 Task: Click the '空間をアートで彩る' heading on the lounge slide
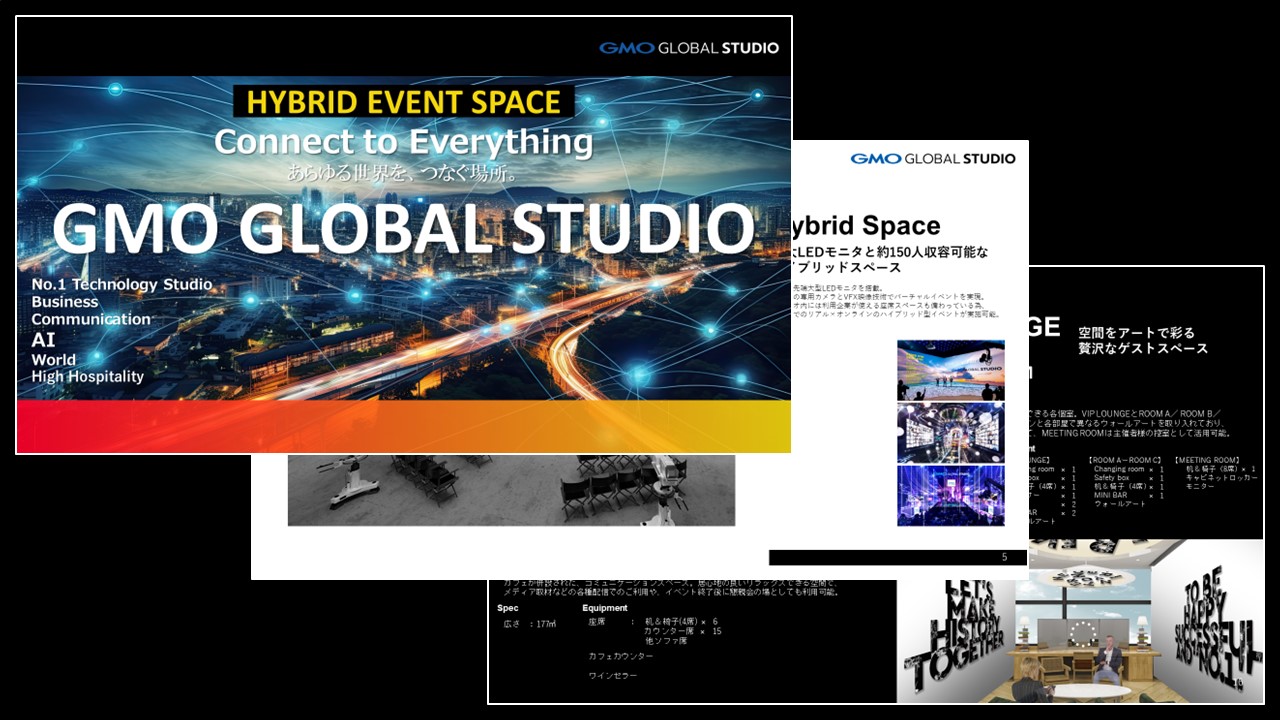click(x=1136, y=332)
